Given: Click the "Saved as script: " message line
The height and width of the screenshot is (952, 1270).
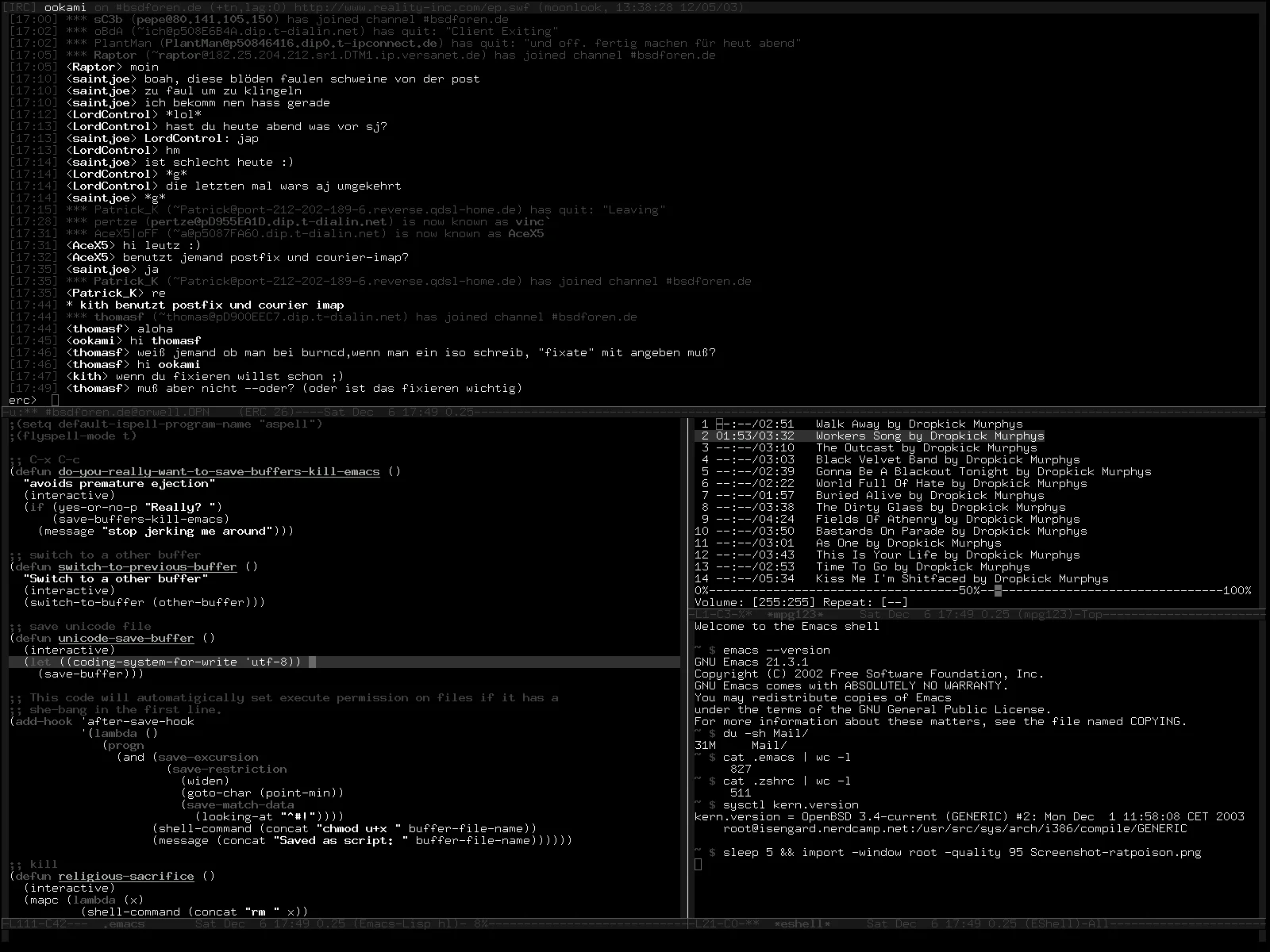Looking at the screenshot, I should point(362,840).
